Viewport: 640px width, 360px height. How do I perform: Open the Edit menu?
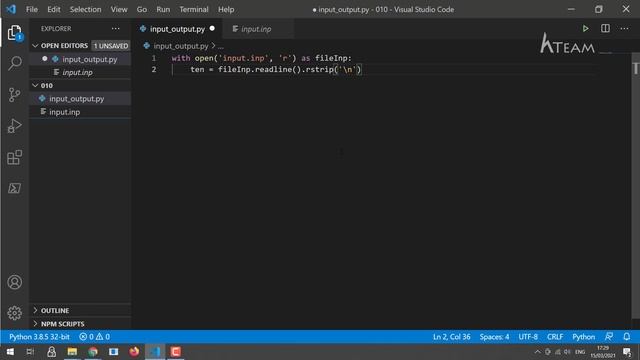coord(53,9)
